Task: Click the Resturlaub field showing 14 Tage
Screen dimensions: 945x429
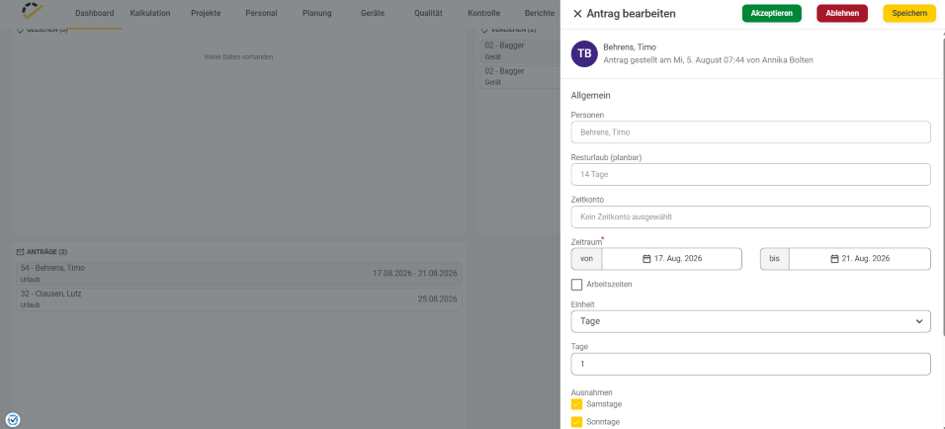Action: pos(750,174)
